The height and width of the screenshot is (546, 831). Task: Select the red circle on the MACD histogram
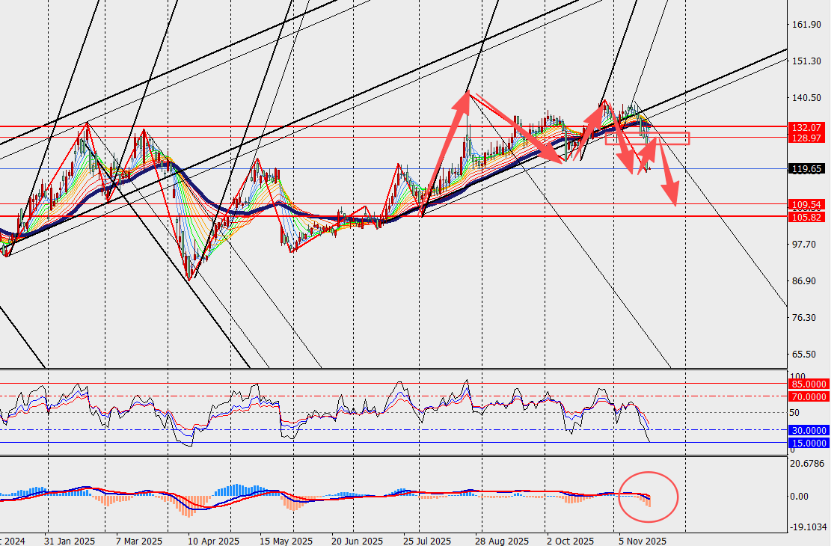648,496
